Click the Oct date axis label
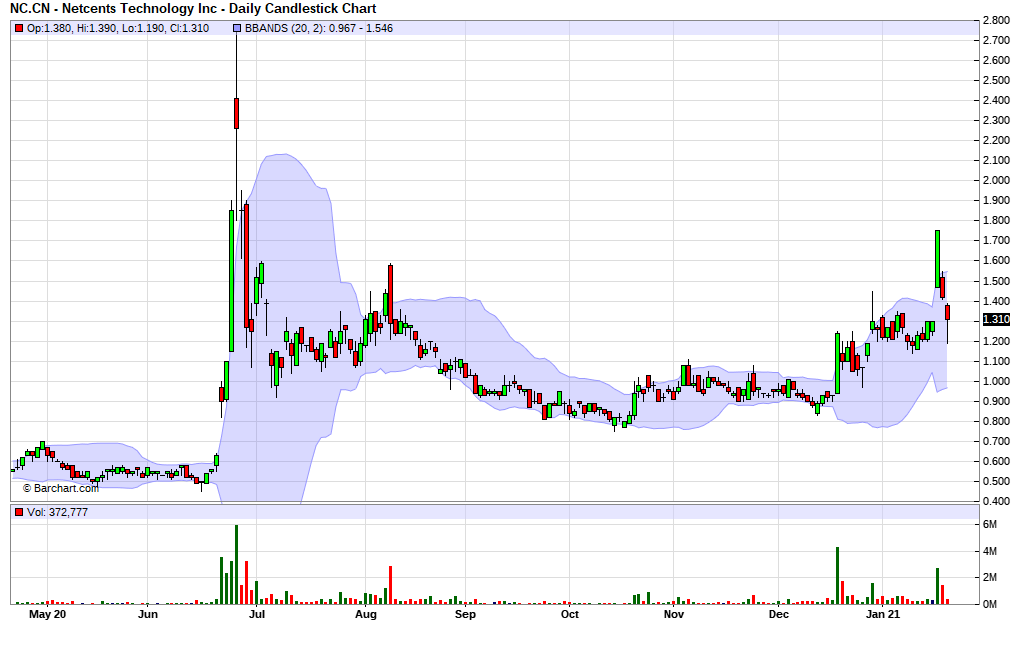 tap(570, 614)
